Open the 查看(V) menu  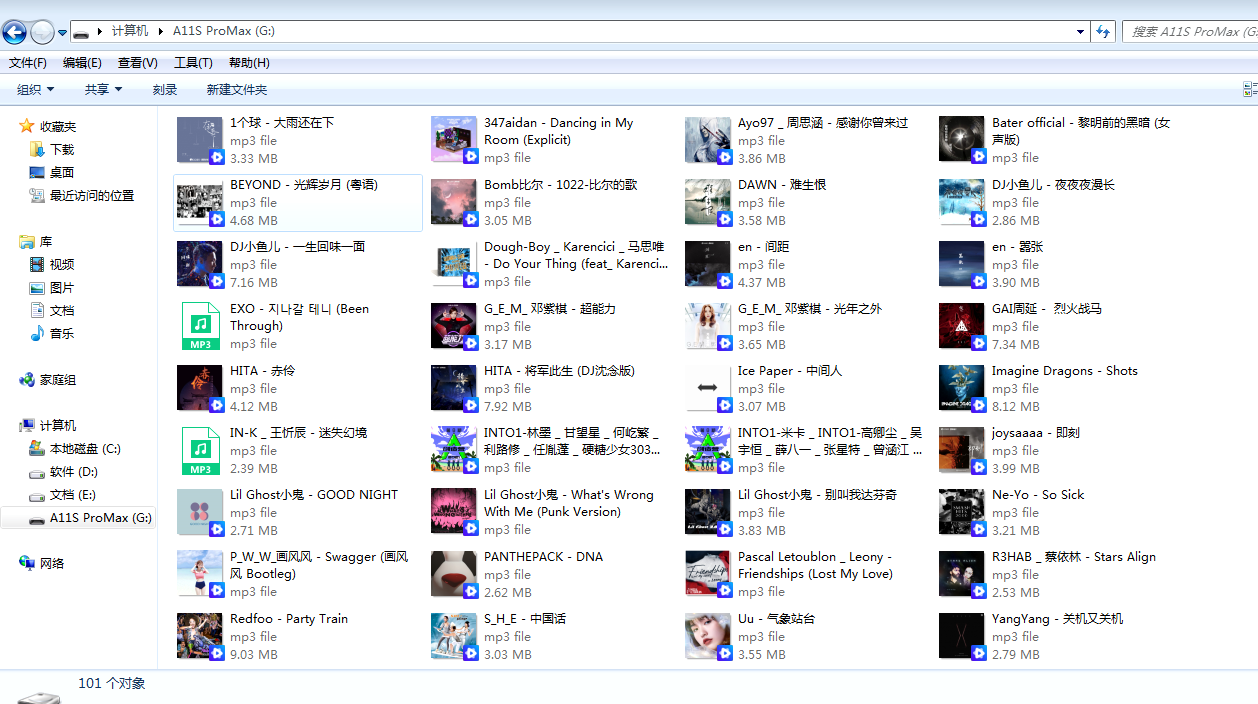tap(138, 63)
